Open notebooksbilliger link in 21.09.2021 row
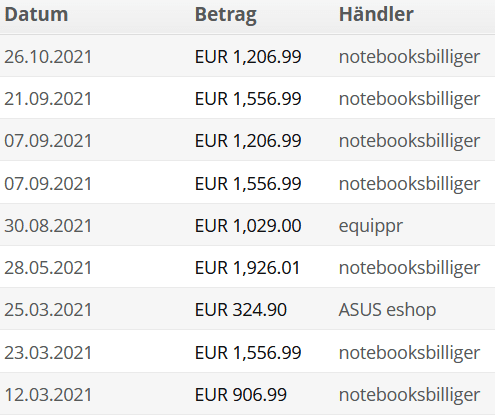This screenshot has height=418, width=495. point(409,99)
